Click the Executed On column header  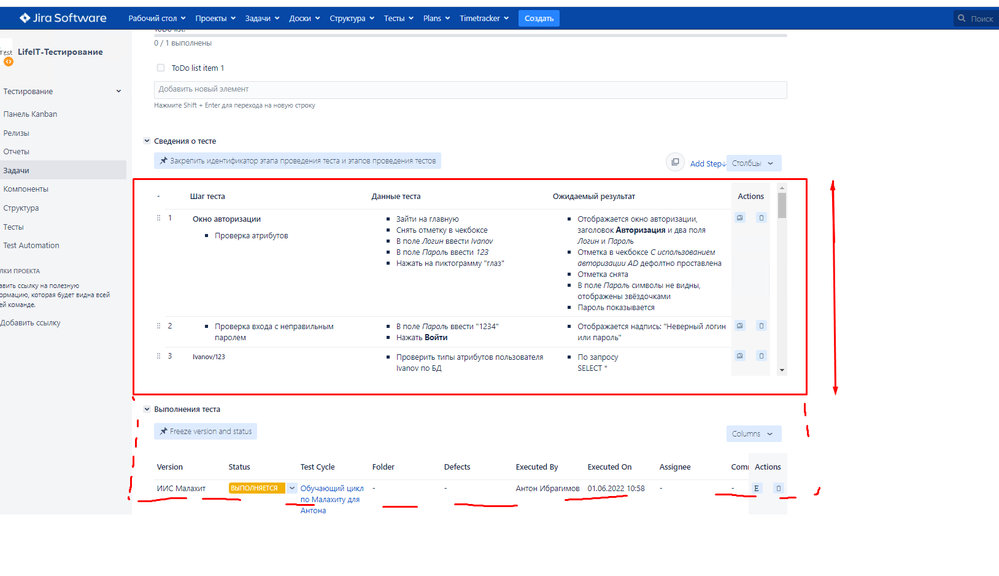(x=609, y=467)
